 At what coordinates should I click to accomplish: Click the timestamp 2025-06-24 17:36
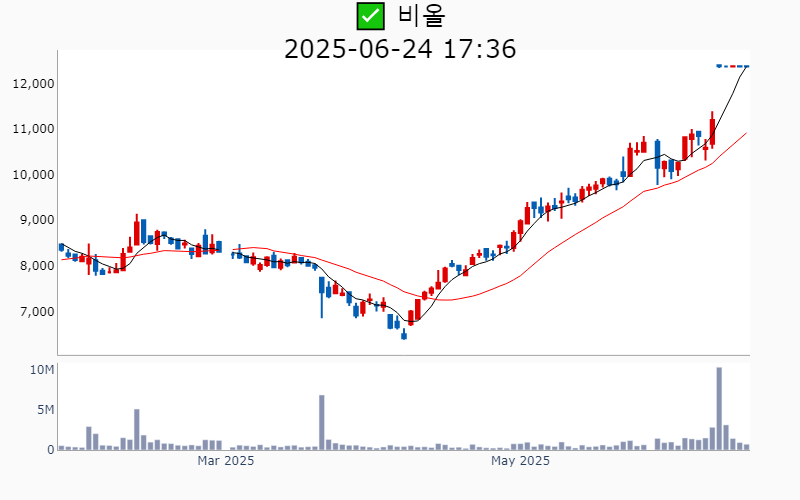(400, 49)
